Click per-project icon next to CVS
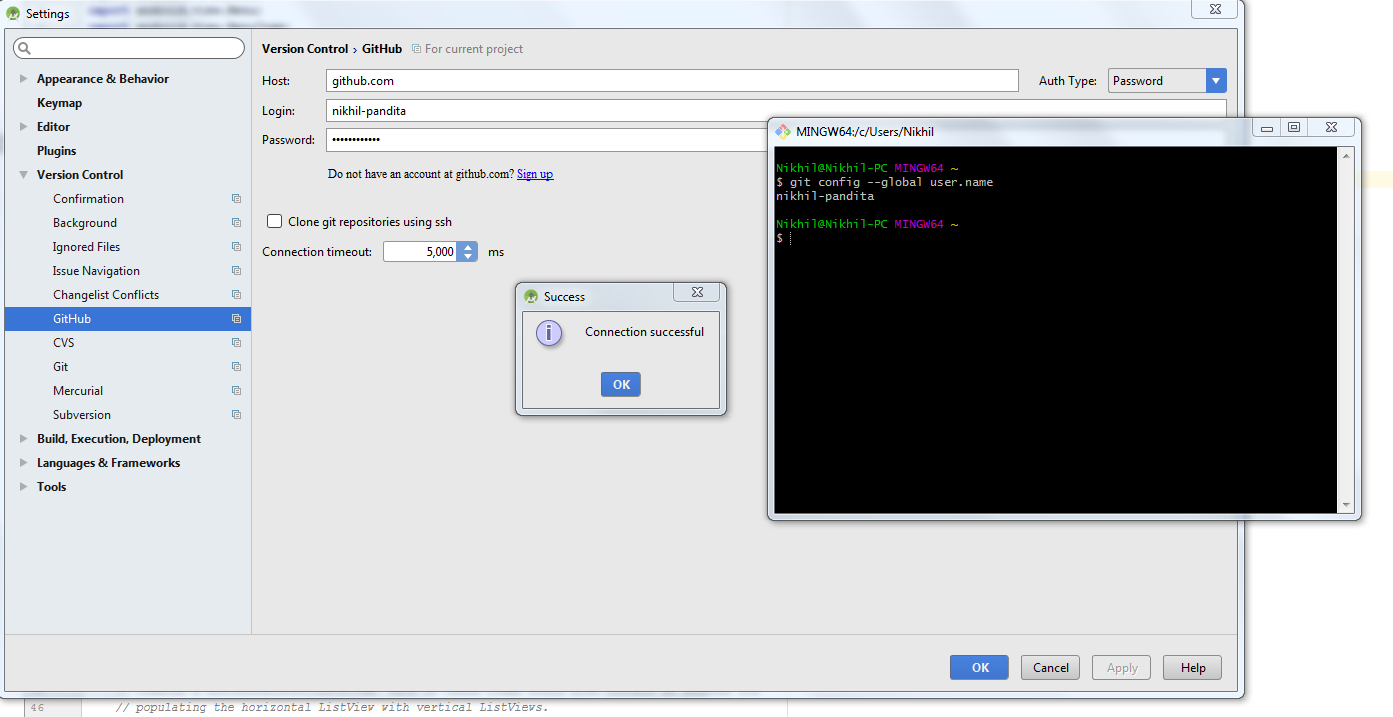 click(236, 343)
